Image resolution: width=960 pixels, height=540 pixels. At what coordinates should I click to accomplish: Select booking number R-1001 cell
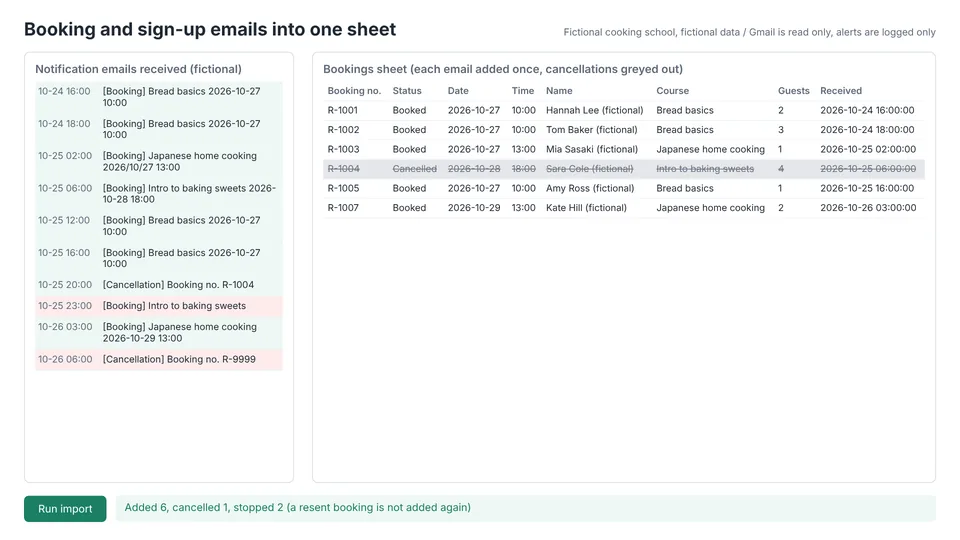point(342,110)
